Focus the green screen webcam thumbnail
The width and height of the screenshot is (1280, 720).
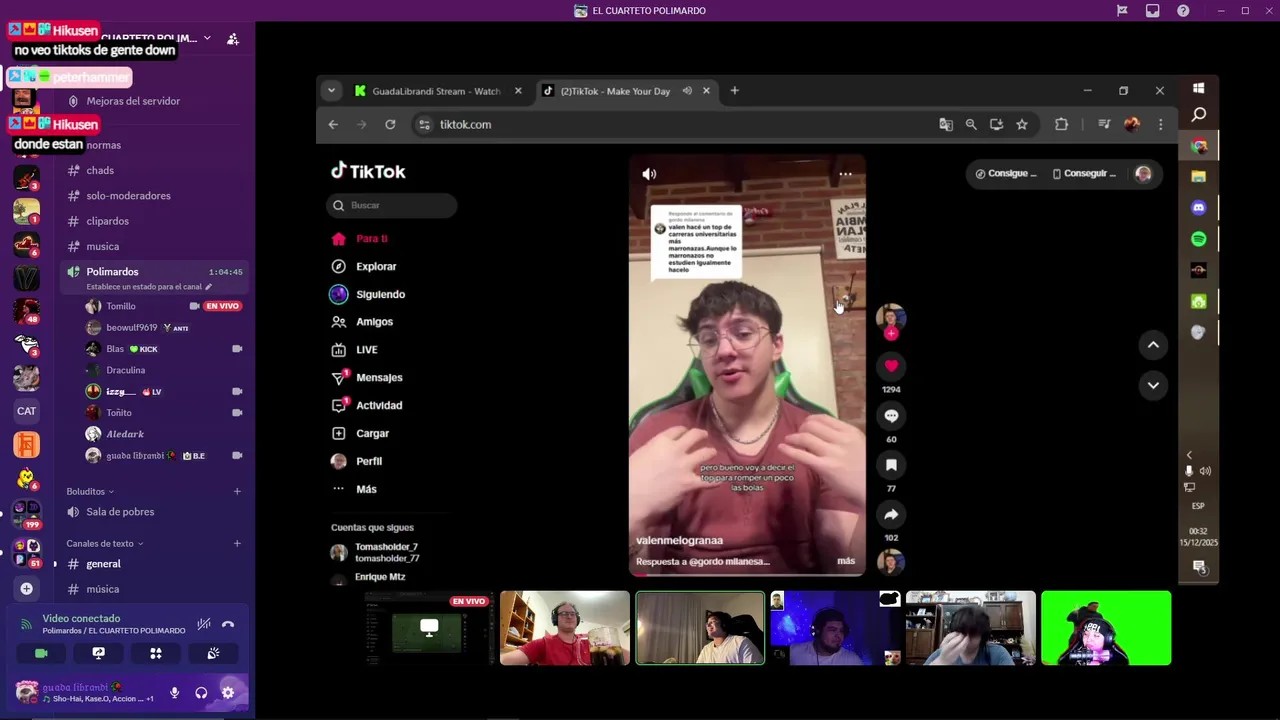pyautogui.click(x=1106, y=628)
